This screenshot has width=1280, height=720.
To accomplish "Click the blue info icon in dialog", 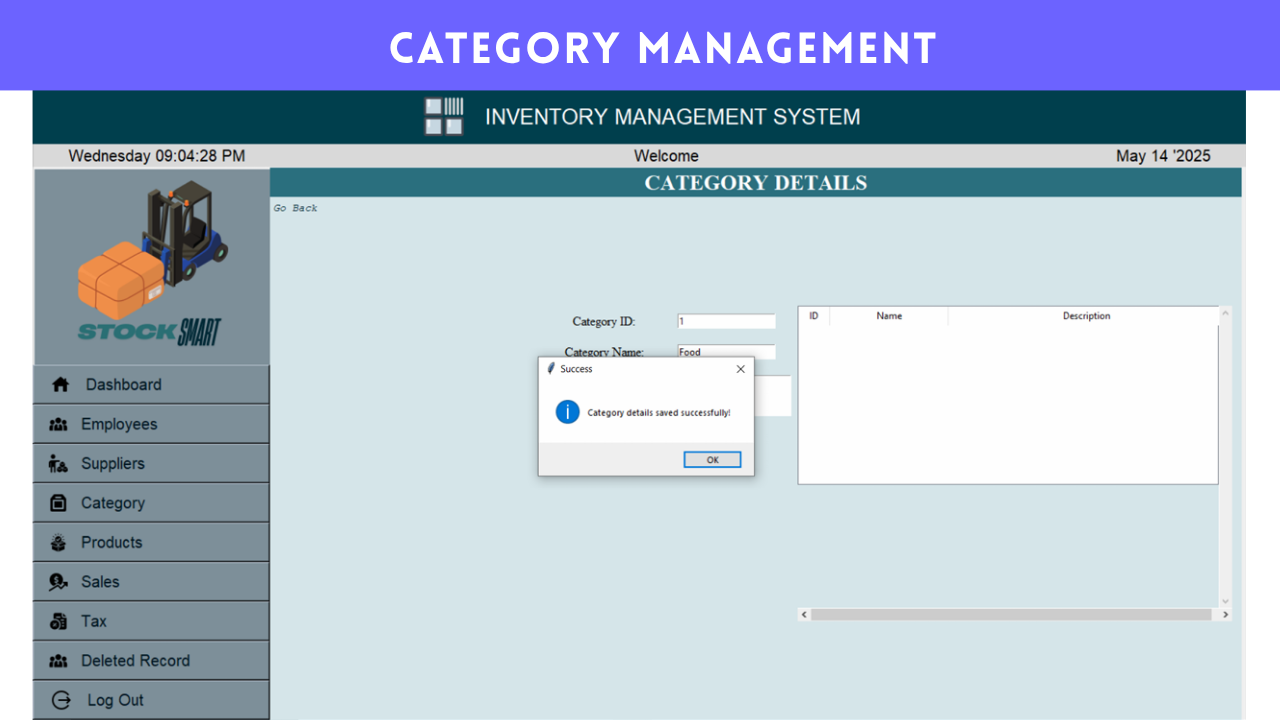I will 567,412.
